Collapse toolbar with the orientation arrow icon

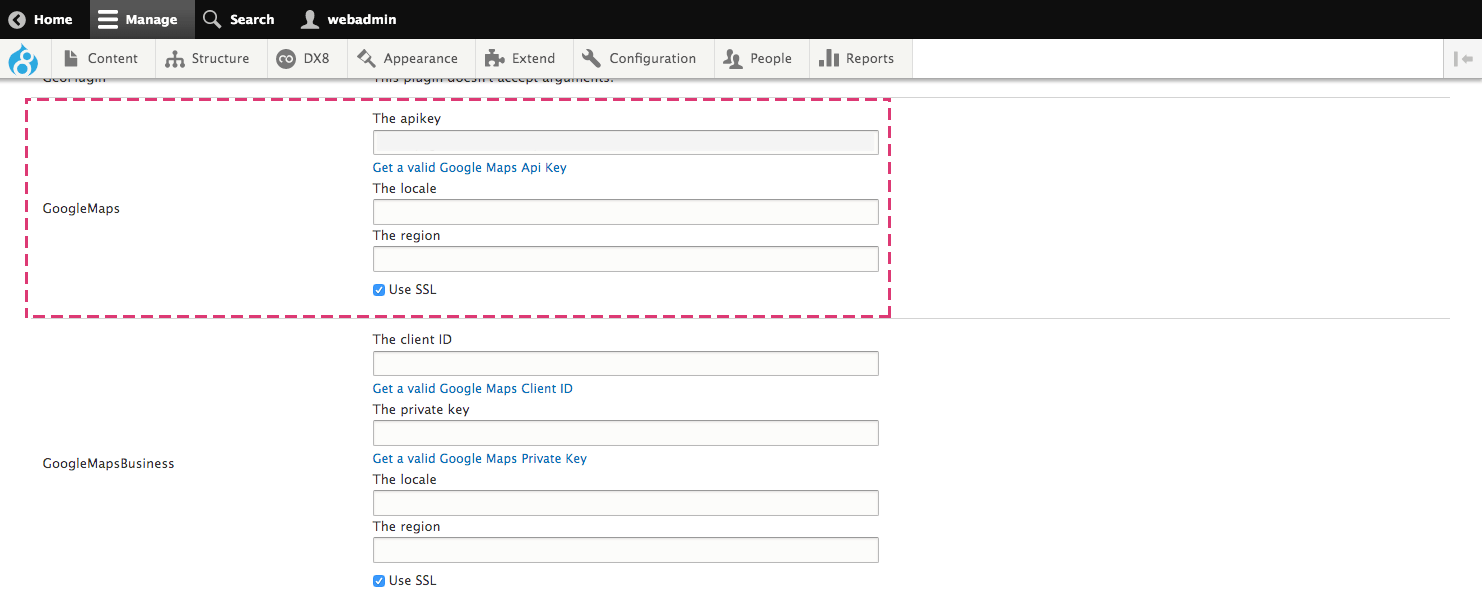pyautogui.click(x=1463, y=59)
